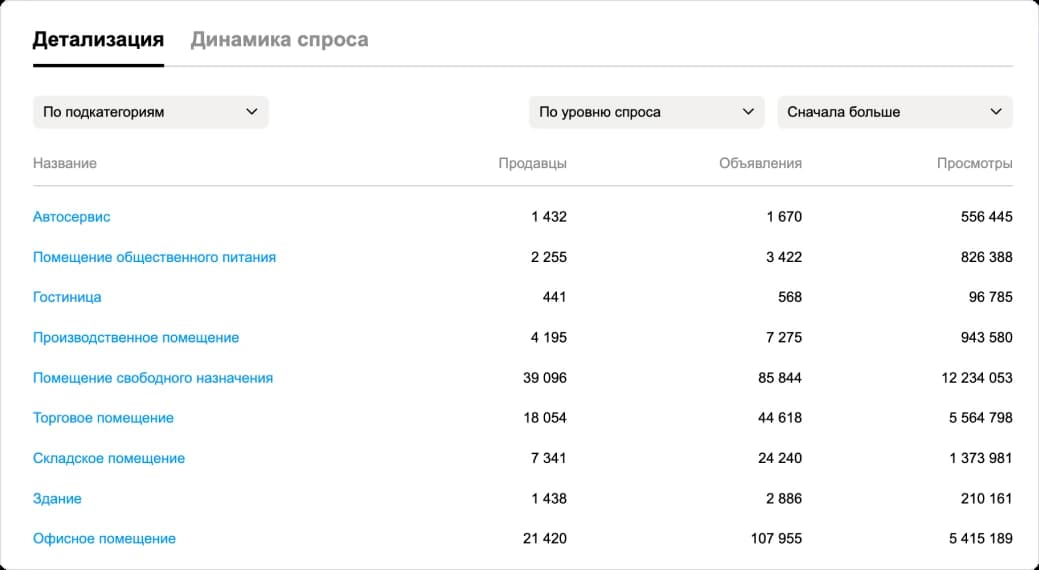
Task: Click the listings value 7 275
Action: (x=784, y=337)
